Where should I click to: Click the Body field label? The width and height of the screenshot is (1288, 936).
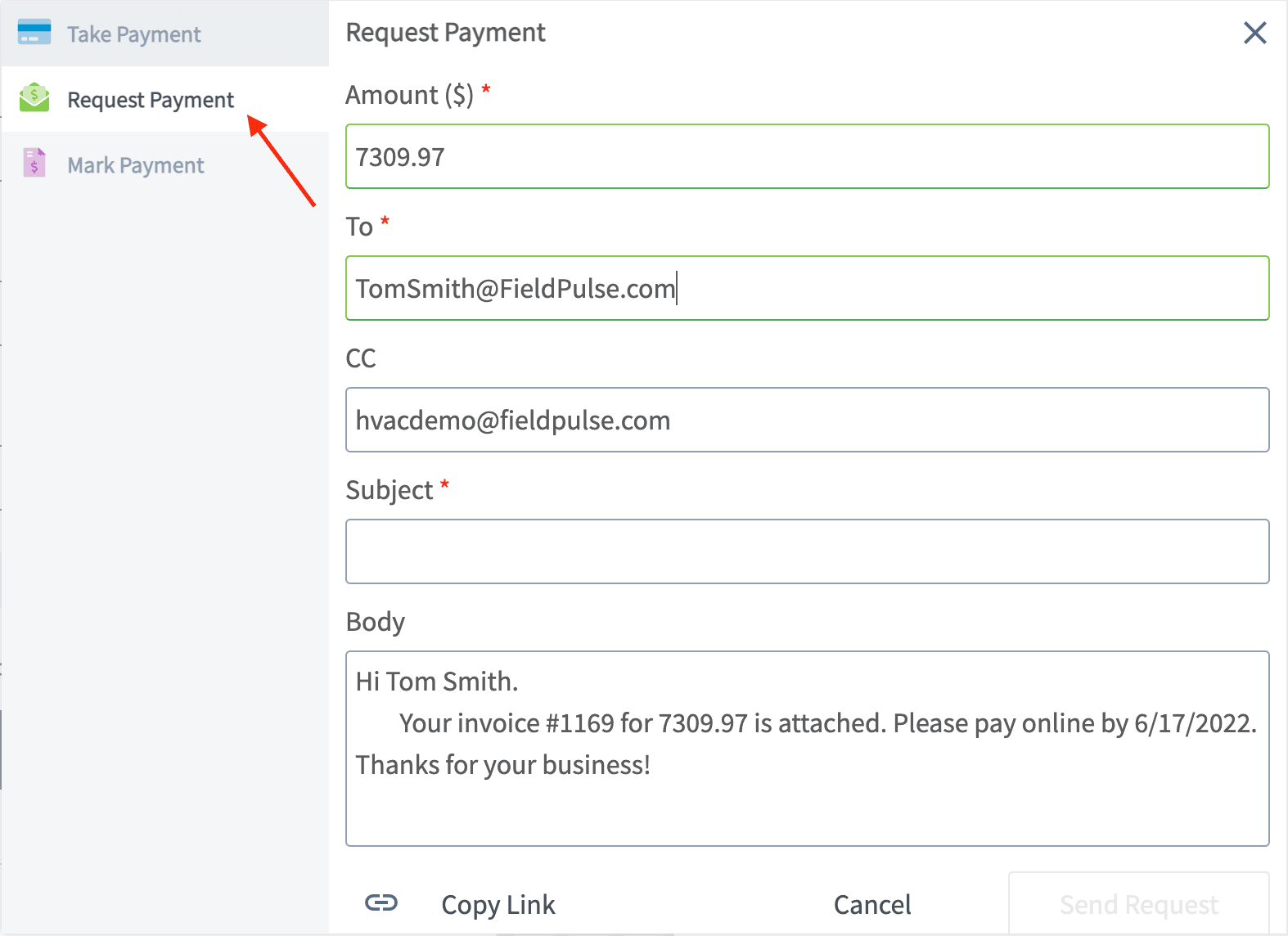point(376,622)
